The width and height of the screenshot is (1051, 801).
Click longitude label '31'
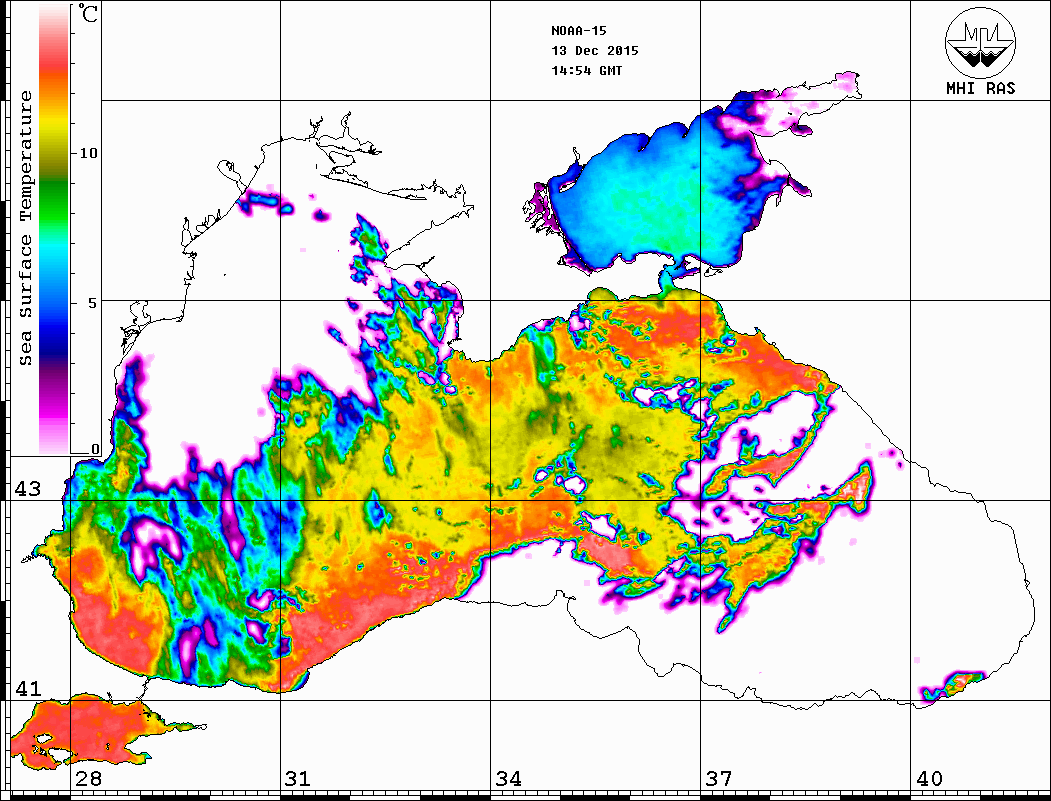coord(298,779)
